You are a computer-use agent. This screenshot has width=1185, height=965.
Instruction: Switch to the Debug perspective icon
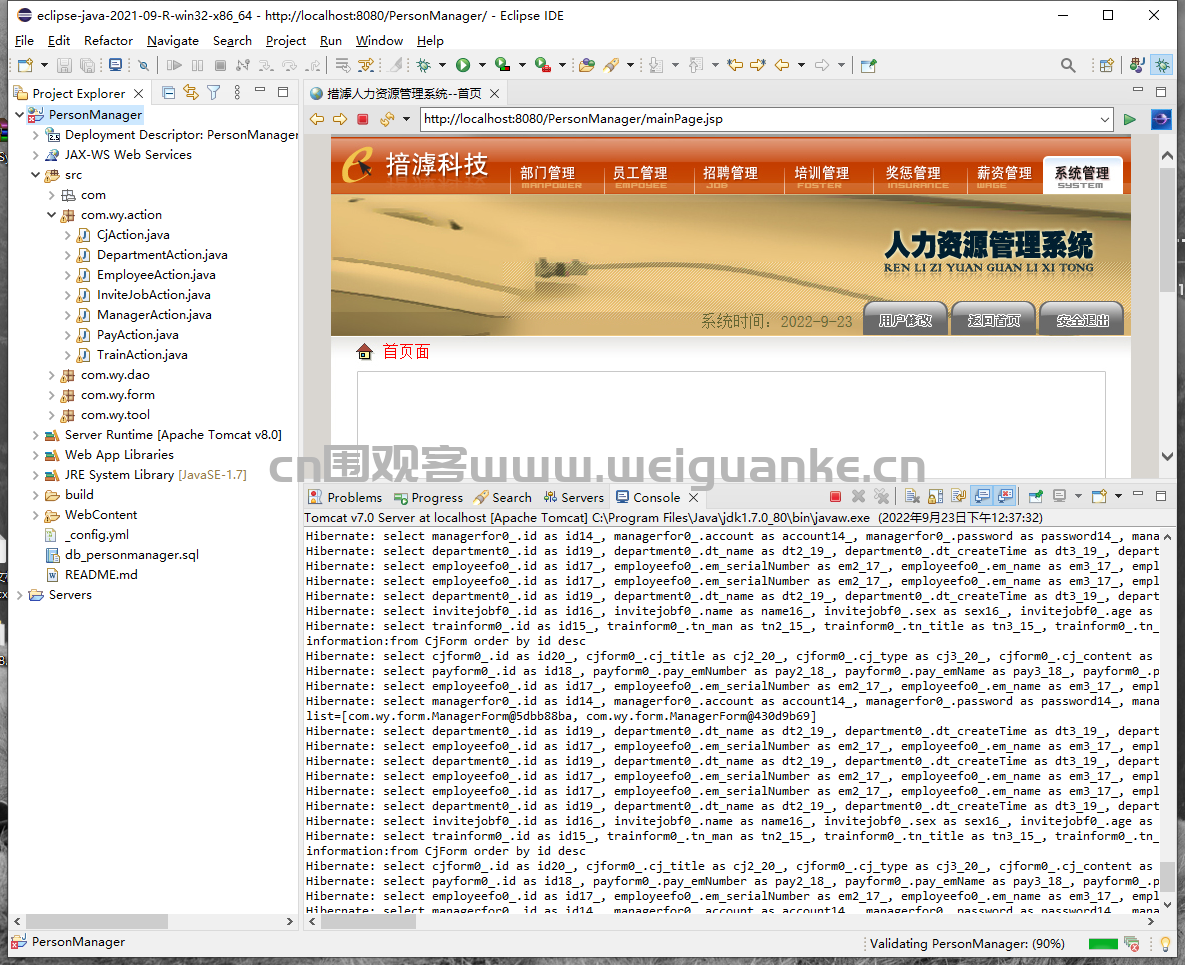[1162, 66]
